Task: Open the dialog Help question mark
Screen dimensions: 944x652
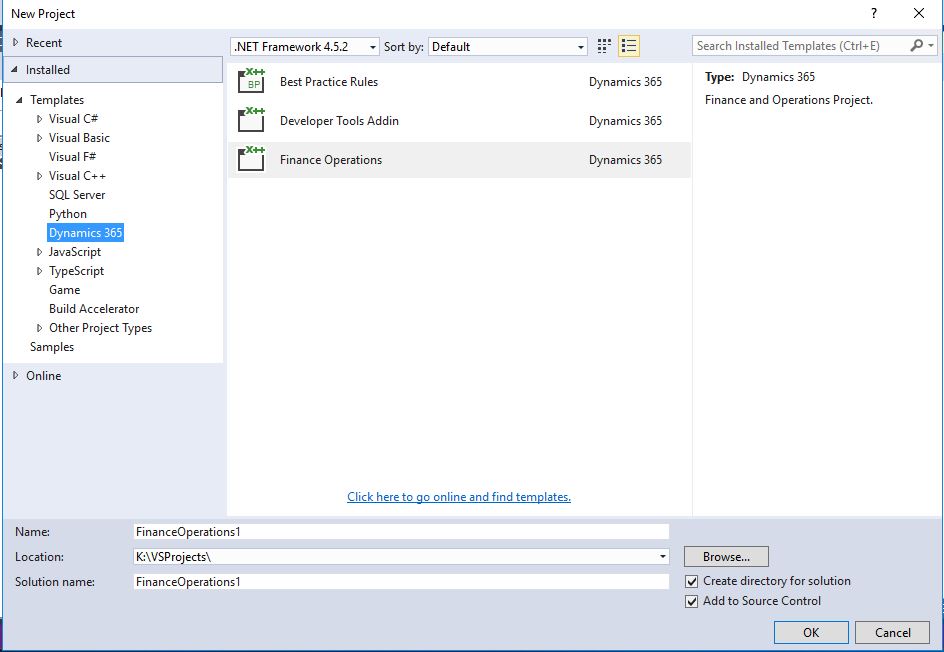Action: click(874, 14)
